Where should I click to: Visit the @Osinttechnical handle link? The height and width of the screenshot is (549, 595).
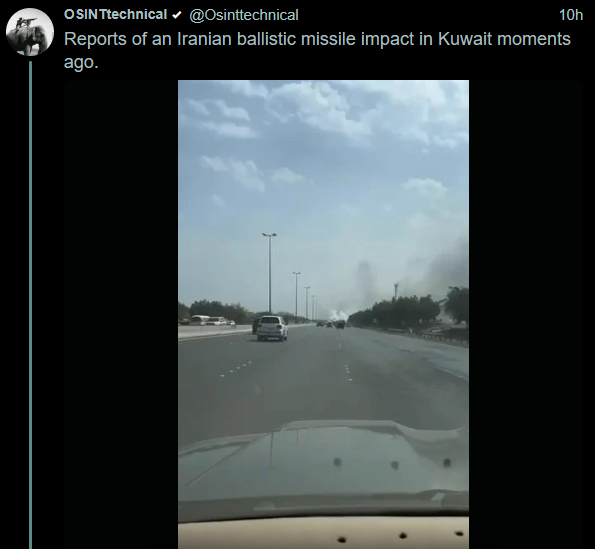(x=244, y=15)
